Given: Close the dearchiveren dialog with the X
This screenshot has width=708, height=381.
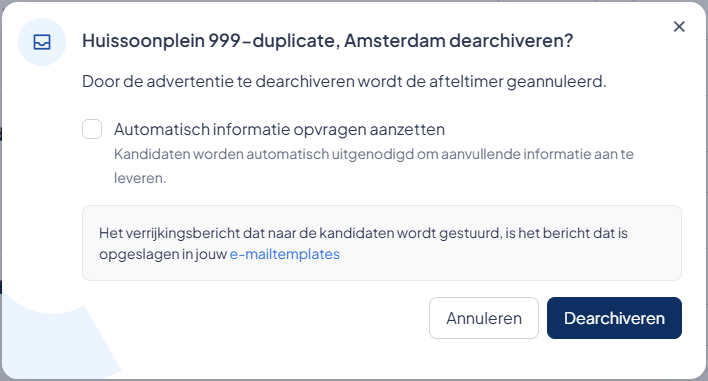Looking at the screenshot, I should [x=679, y=27].
